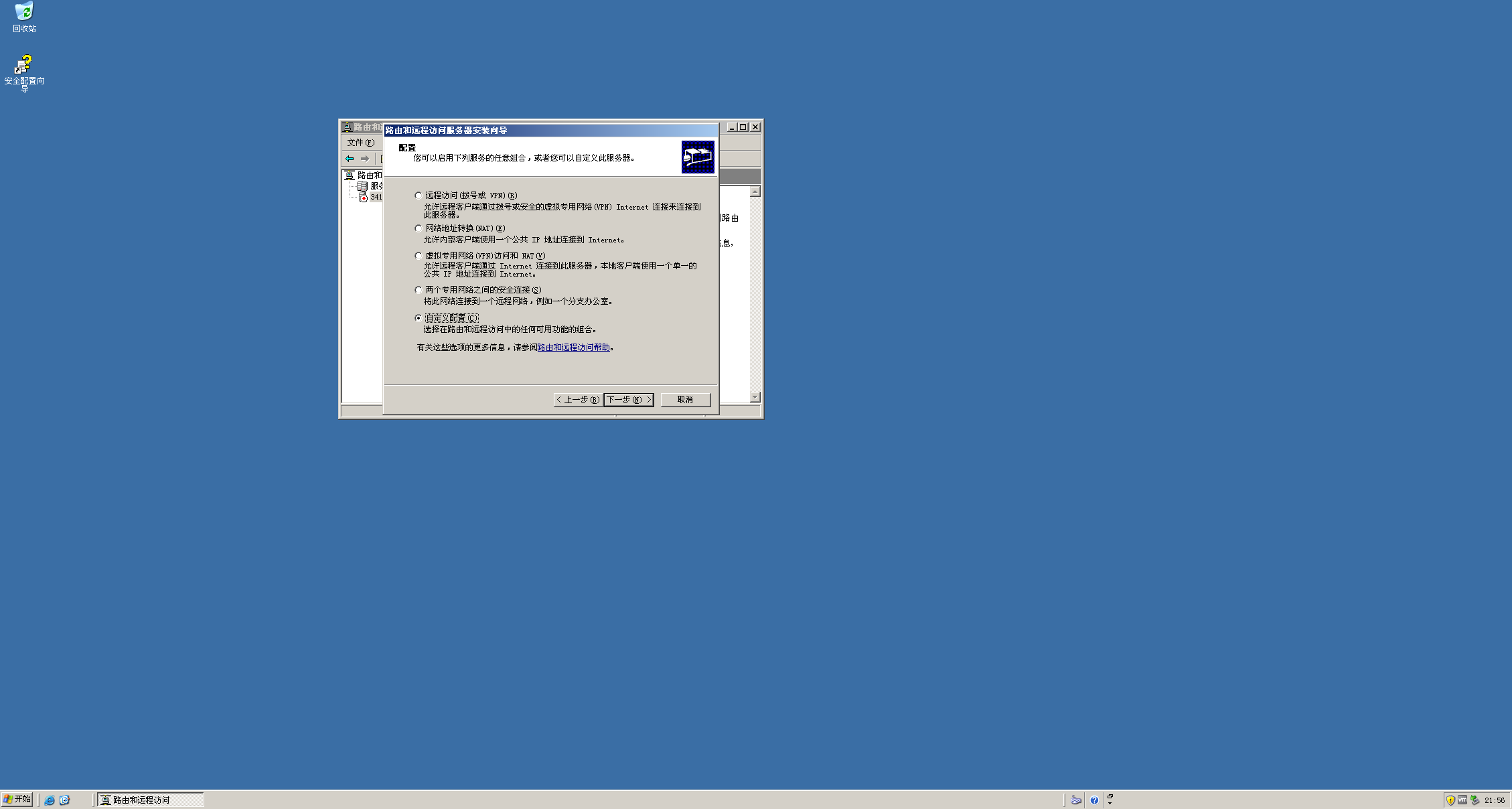This screenshot has height=809, width=1512.
Task: Select the 自定义配置 option
Action: [x=417, y=317]
